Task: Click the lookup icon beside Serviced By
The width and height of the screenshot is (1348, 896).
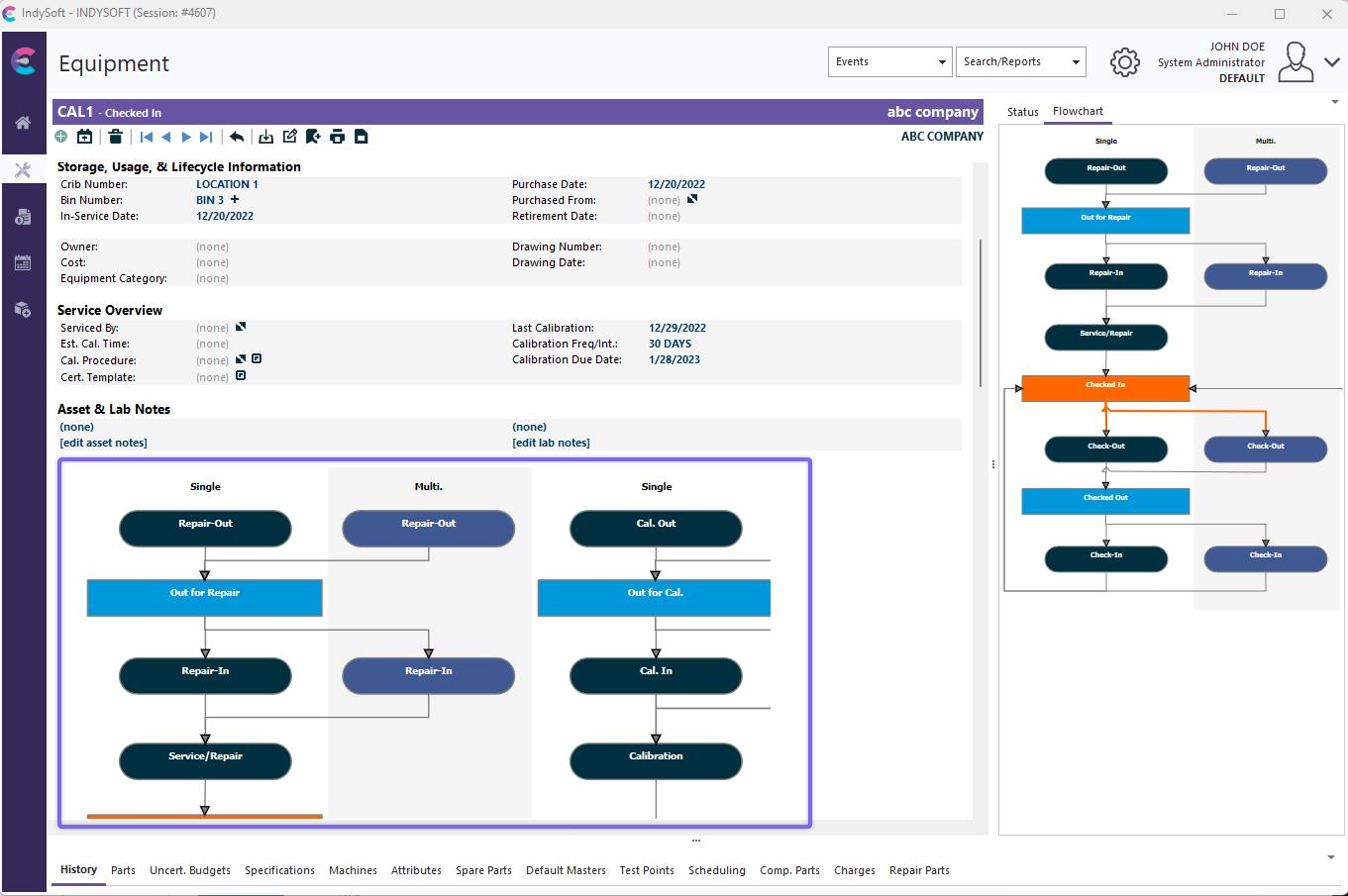Action: [241, 327]
